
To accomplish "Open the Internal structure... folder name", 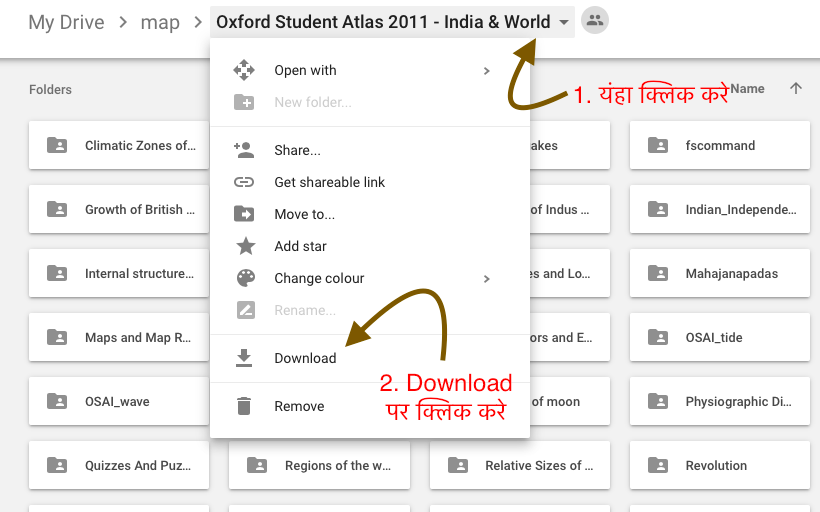I will 139,274.
